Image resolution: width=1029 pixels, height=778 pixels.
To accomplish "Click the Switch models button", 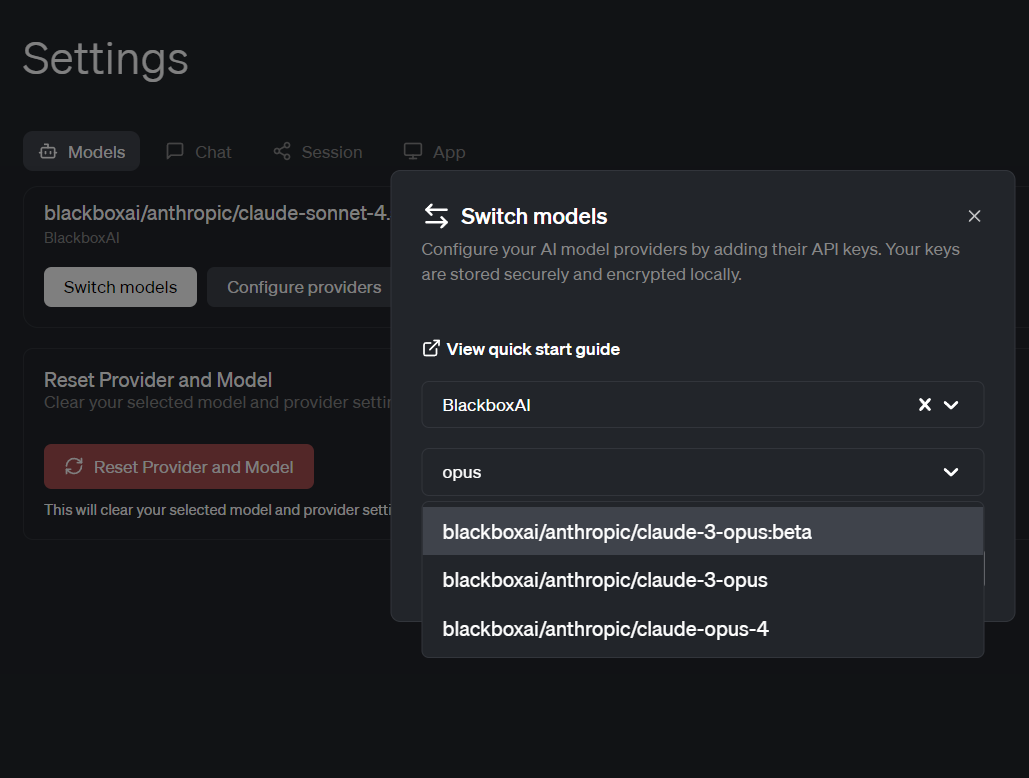I will point(120,287).
